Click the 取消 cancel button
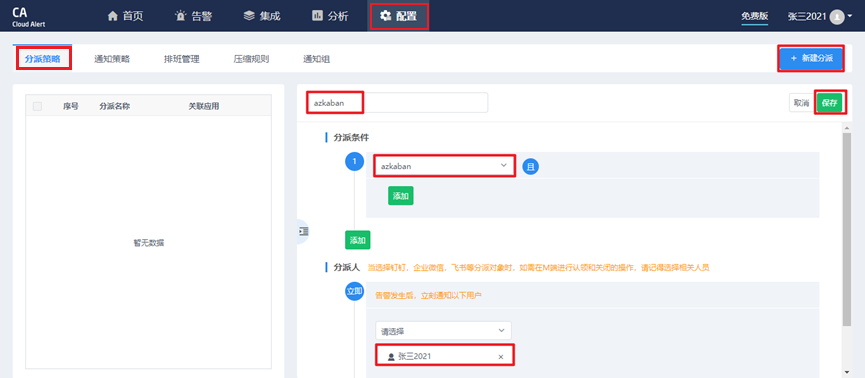 pyautogui.click(x=801, y=103)
